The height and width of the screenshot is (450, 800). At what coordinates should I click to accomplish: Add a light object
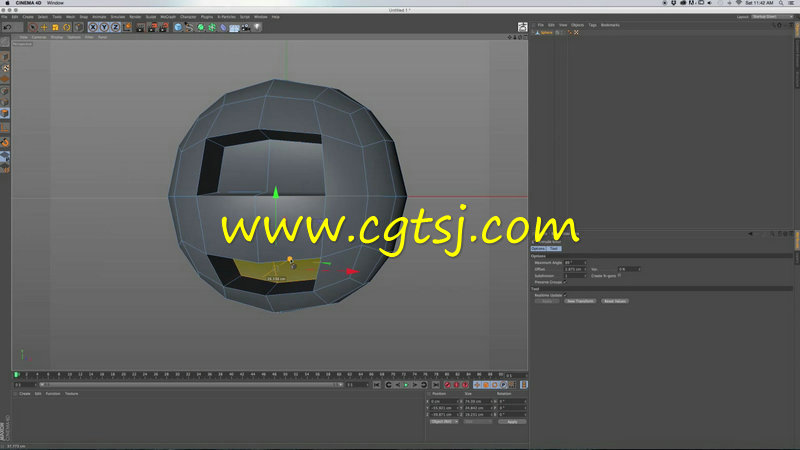click(257, 27)
